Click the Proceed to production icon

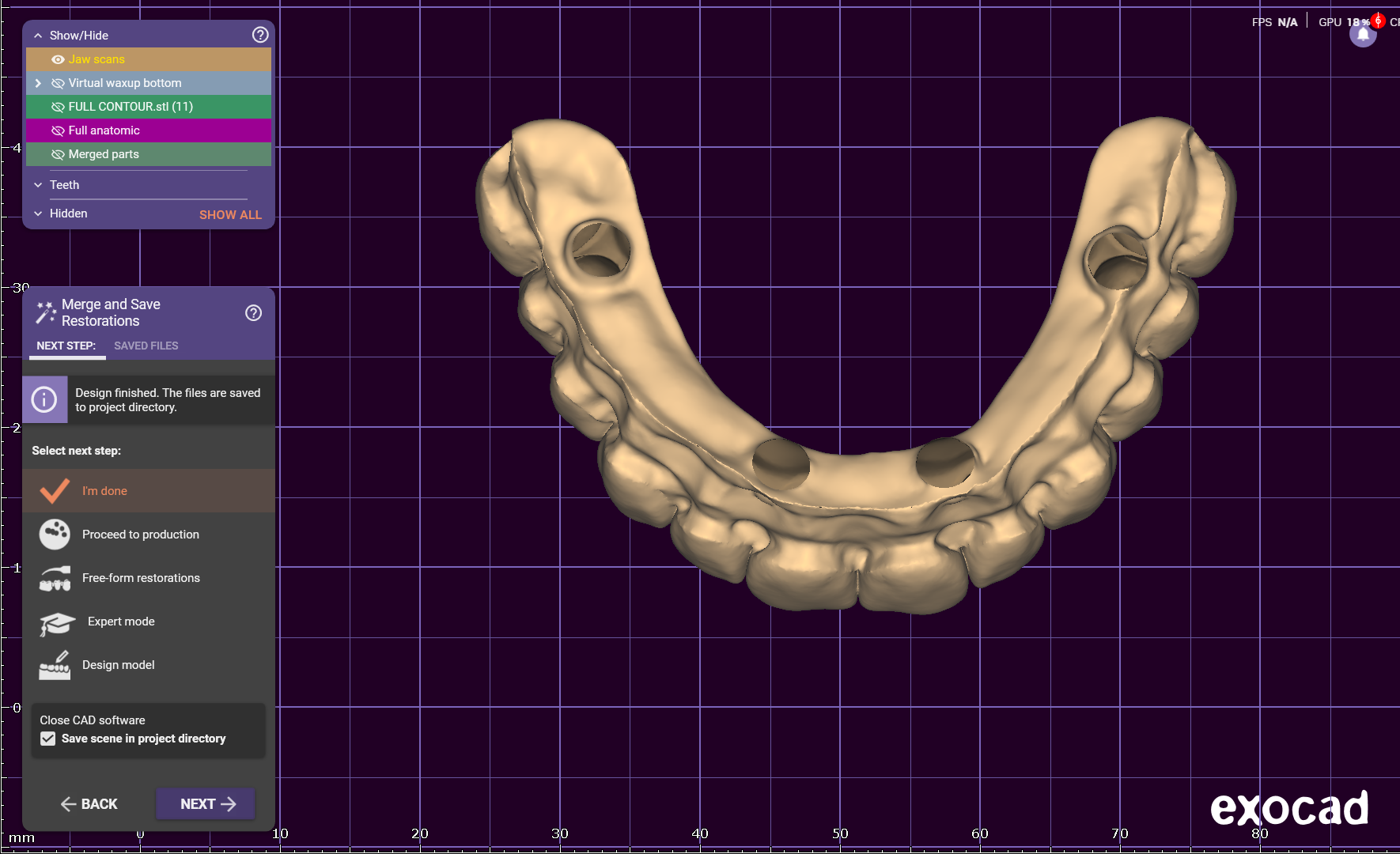(x=55, y=535)
